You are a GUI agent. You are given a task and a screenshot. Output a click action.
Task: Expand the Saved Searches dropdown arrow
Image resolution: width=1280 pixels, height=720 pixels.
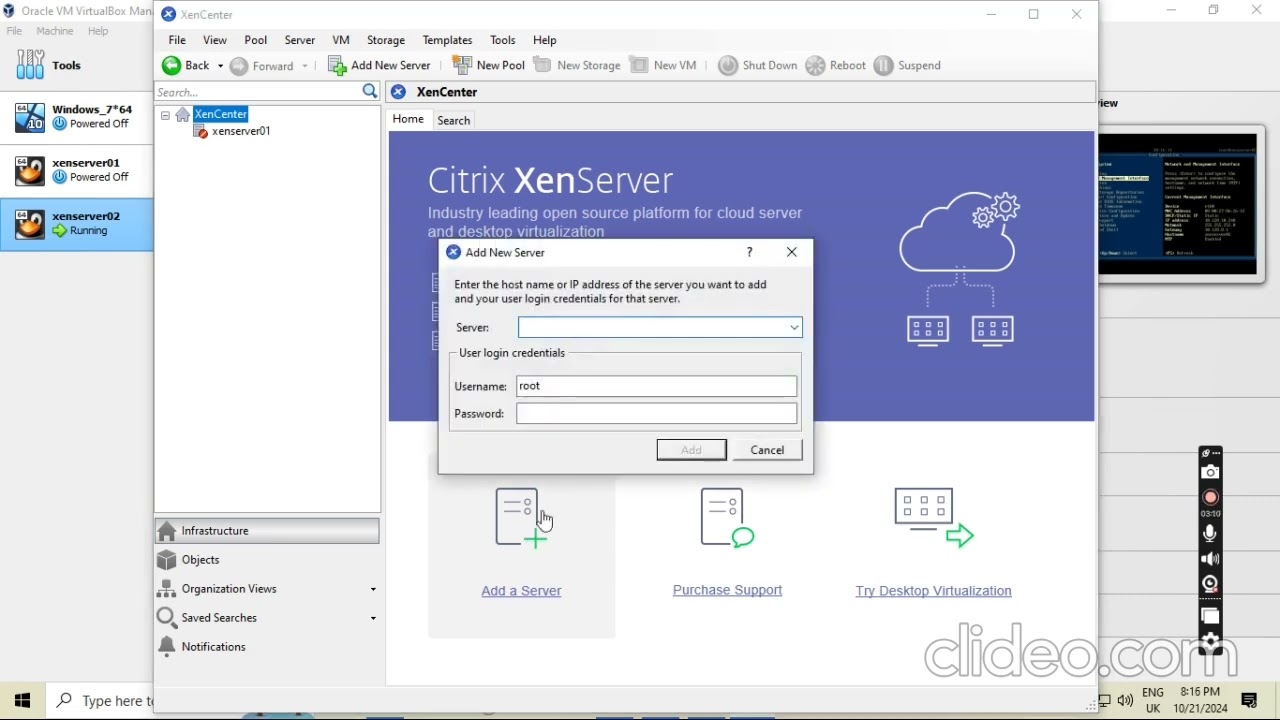[373, 618]
